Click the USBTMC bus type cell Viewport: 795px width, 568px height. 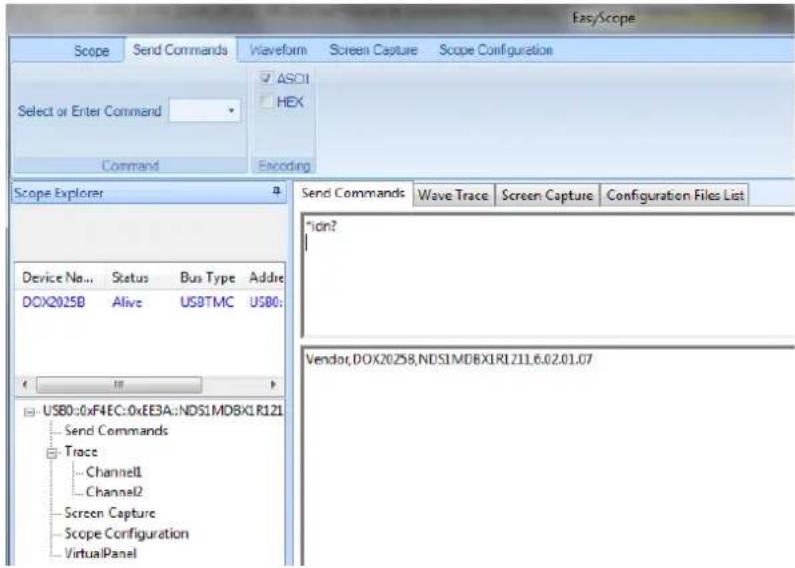(x=207, y=302)
